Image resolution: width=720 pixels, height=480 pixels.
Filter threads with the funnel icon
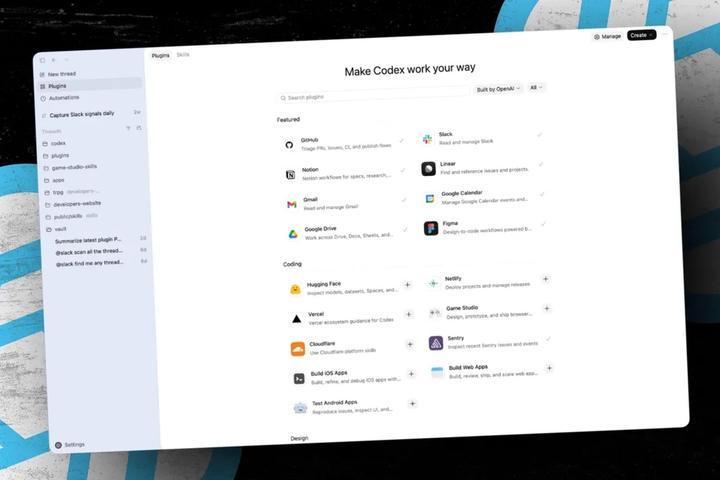tap(129, 128)
